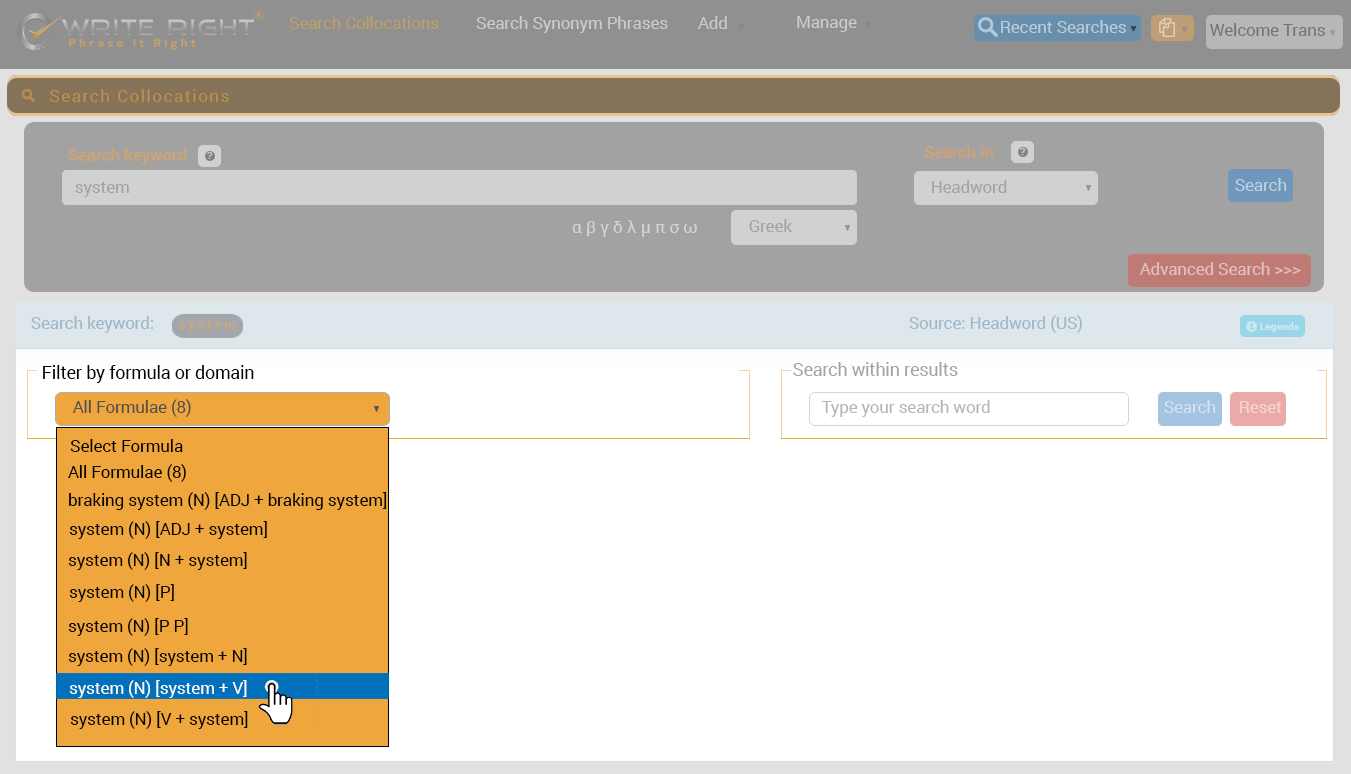
Task: Click the Legends info badge
Action: pos(1272,326)
